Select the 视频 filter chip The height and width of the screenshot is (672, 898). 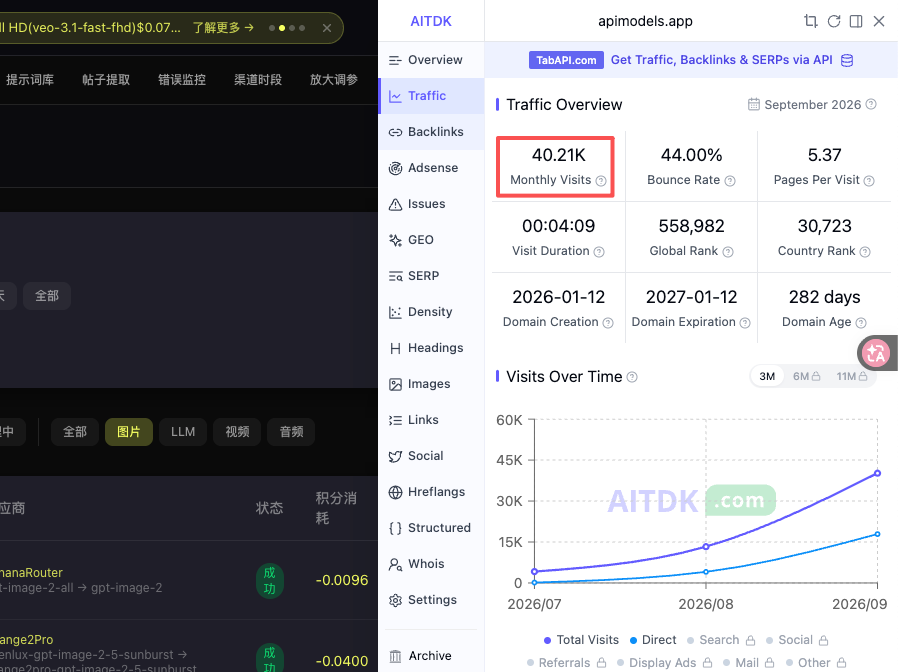[x=237, y=432]
